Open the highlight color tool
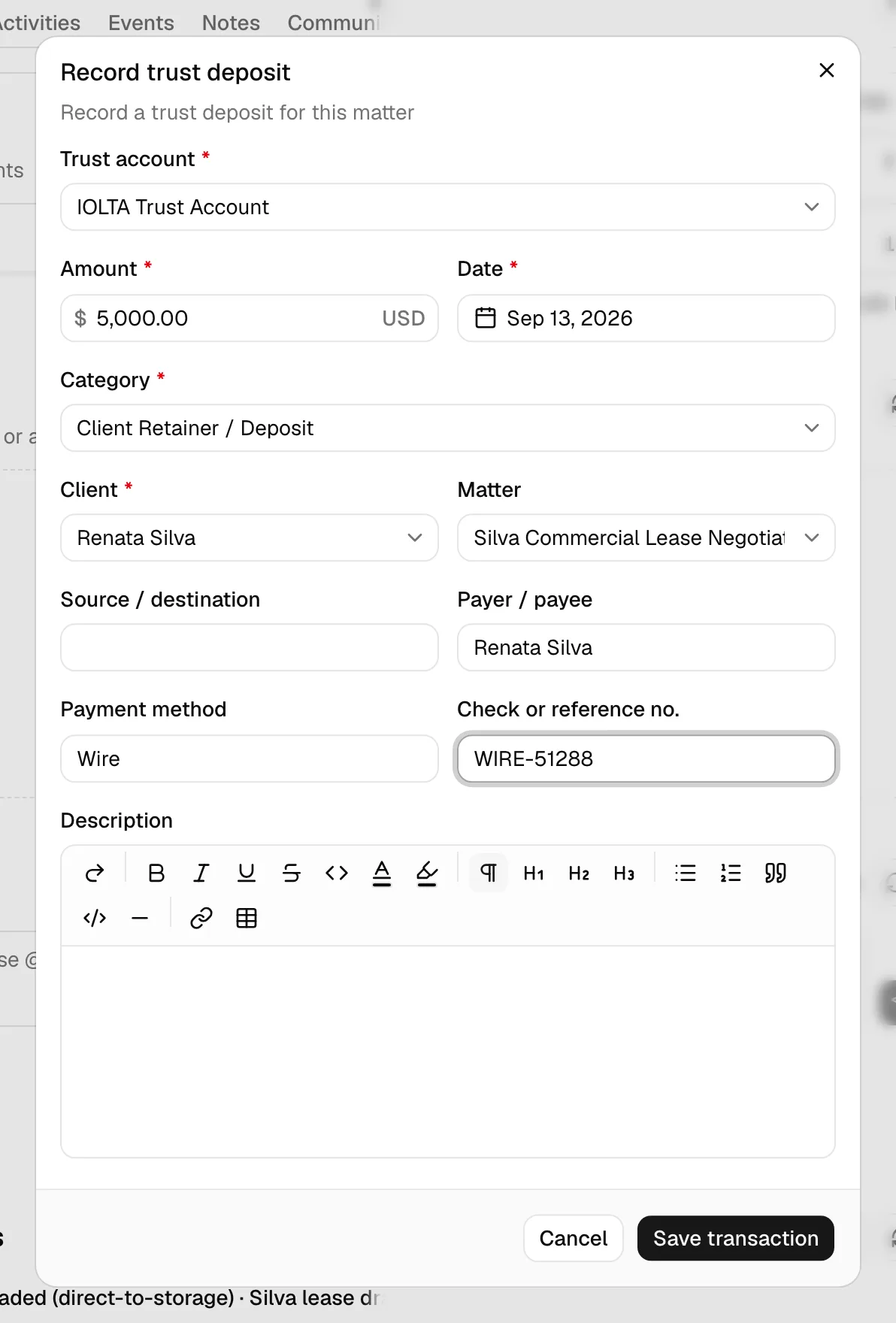 [427, 873]
